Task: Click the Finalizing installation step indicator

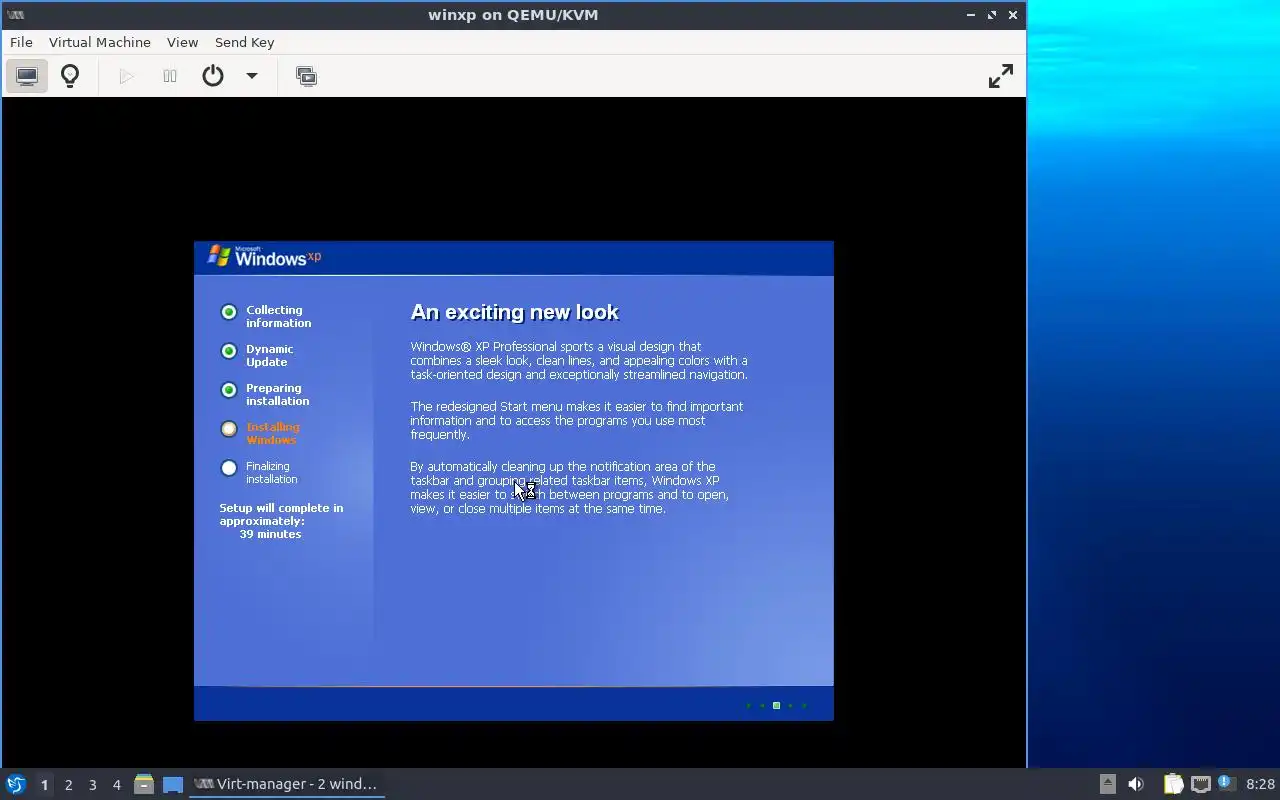Action: 229,468
